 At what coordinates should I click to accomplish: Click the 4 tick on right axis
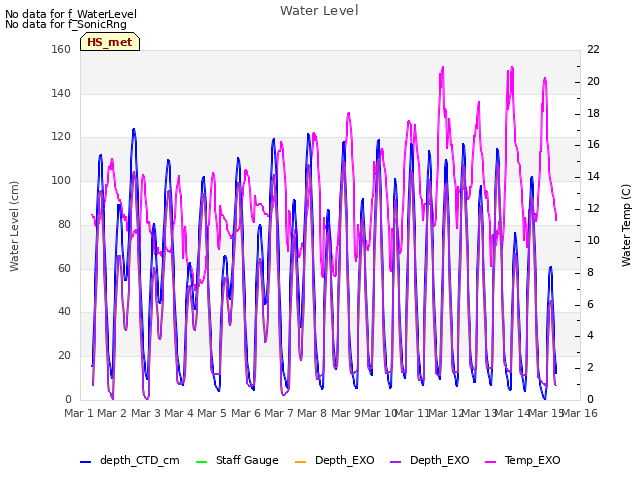[x=590, y=336]
